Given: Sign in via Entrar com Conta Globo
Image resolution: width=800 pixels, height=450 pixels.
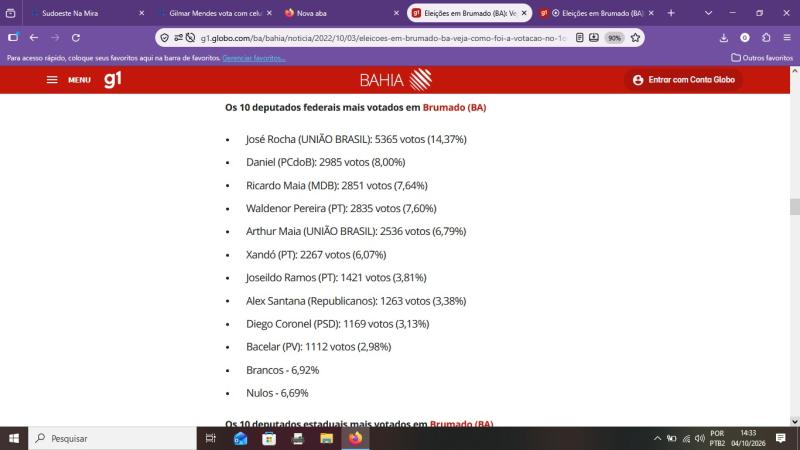Looking at the screenshot, I should [x=684, y=80].
